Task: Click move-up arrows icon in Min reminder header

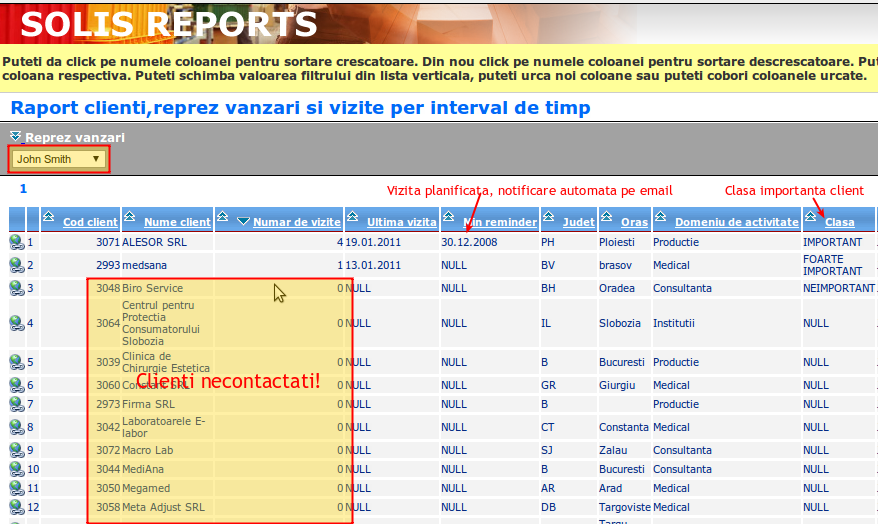Action: click(x=449, y=216)
